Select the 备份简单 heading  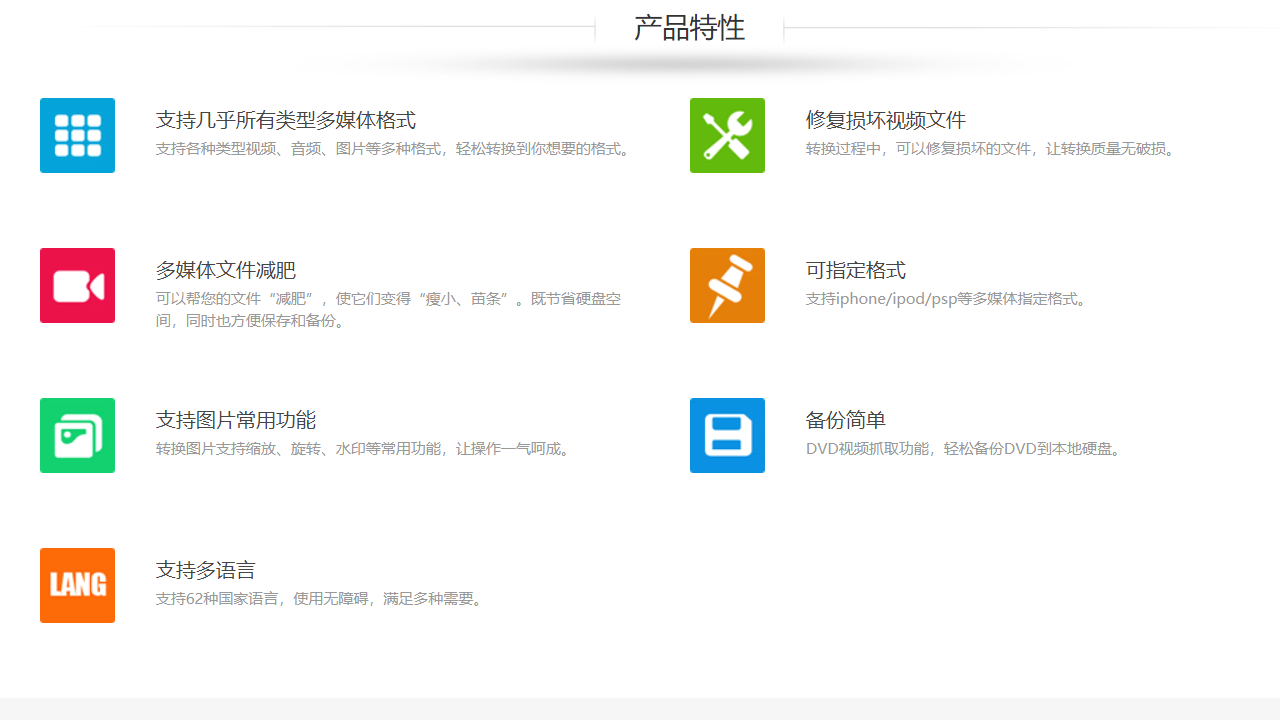pos(846,419)
